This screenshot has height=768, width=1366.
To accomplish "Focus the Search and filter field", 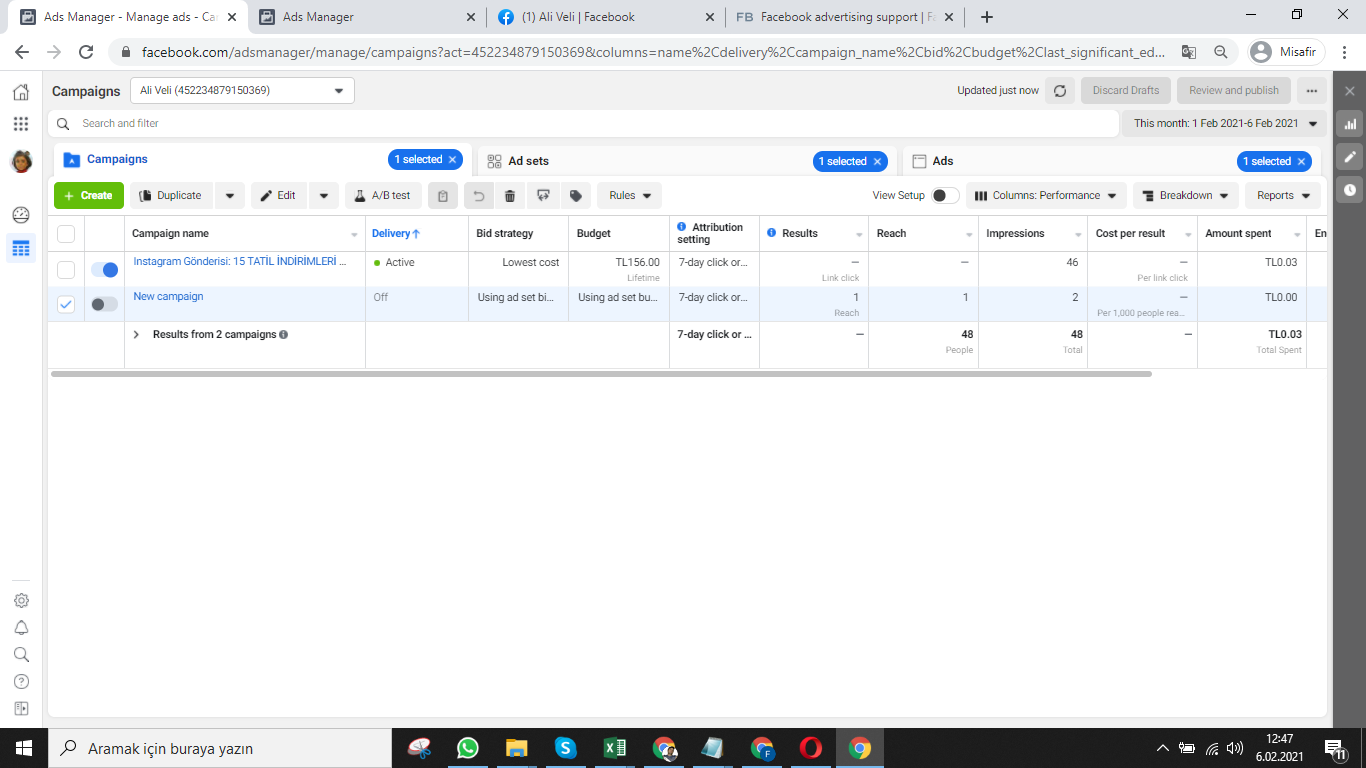I will [583, 124].
